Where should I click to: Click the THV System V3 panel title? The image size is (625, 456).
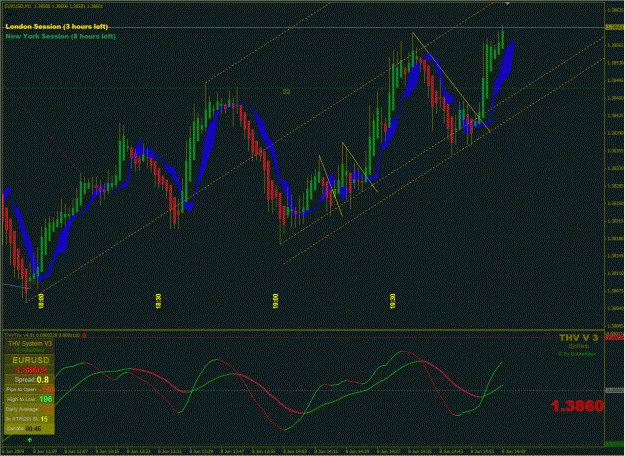[30, 344]
